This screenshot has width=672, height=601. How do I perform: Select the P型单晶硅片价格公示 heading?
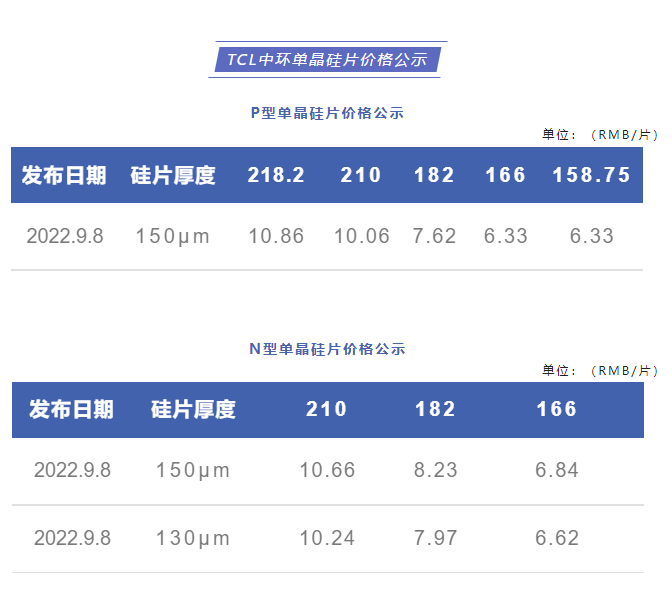327,113
